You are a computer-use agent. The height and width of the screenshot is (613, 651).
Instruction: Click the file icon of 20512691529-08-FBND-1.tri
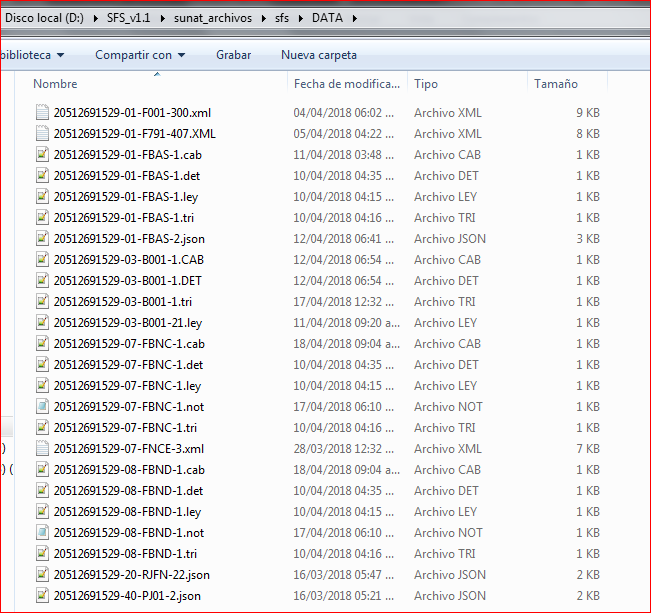42,554
